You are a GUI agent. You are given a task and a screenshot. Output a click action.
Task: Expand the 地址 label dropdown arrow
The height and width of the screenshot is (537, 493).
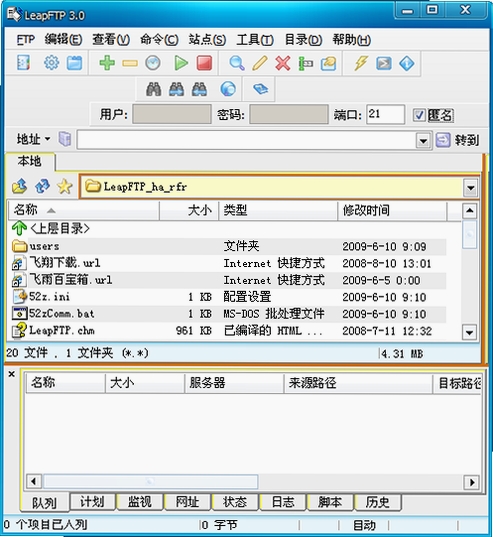click(47, 139)
